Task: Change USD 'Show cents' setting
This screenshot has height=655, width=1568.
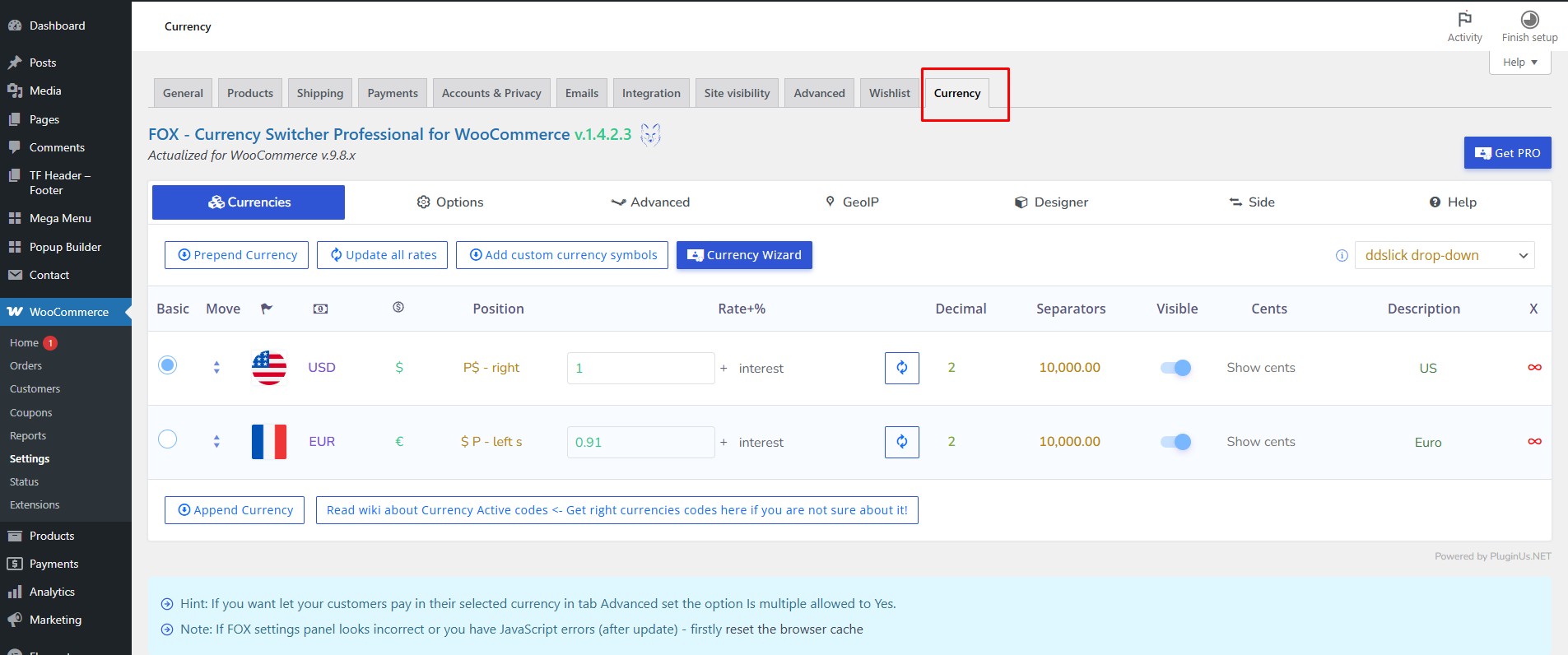Action: [1261, 368]
